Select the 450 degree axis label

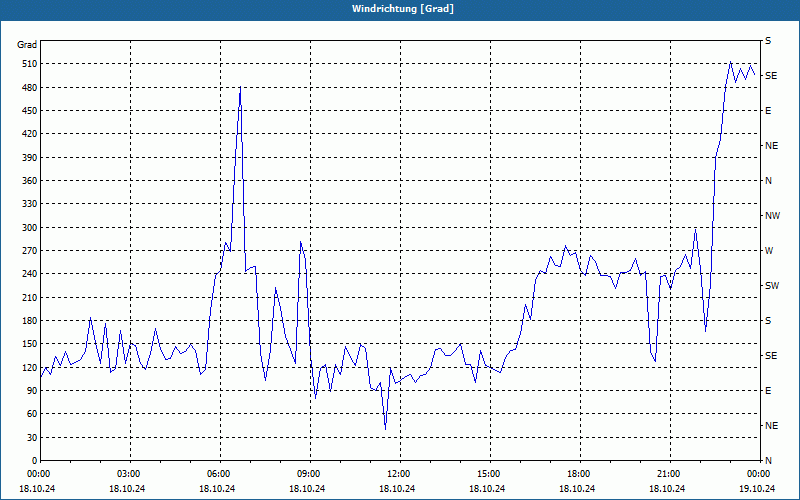[x=30, y=111]
